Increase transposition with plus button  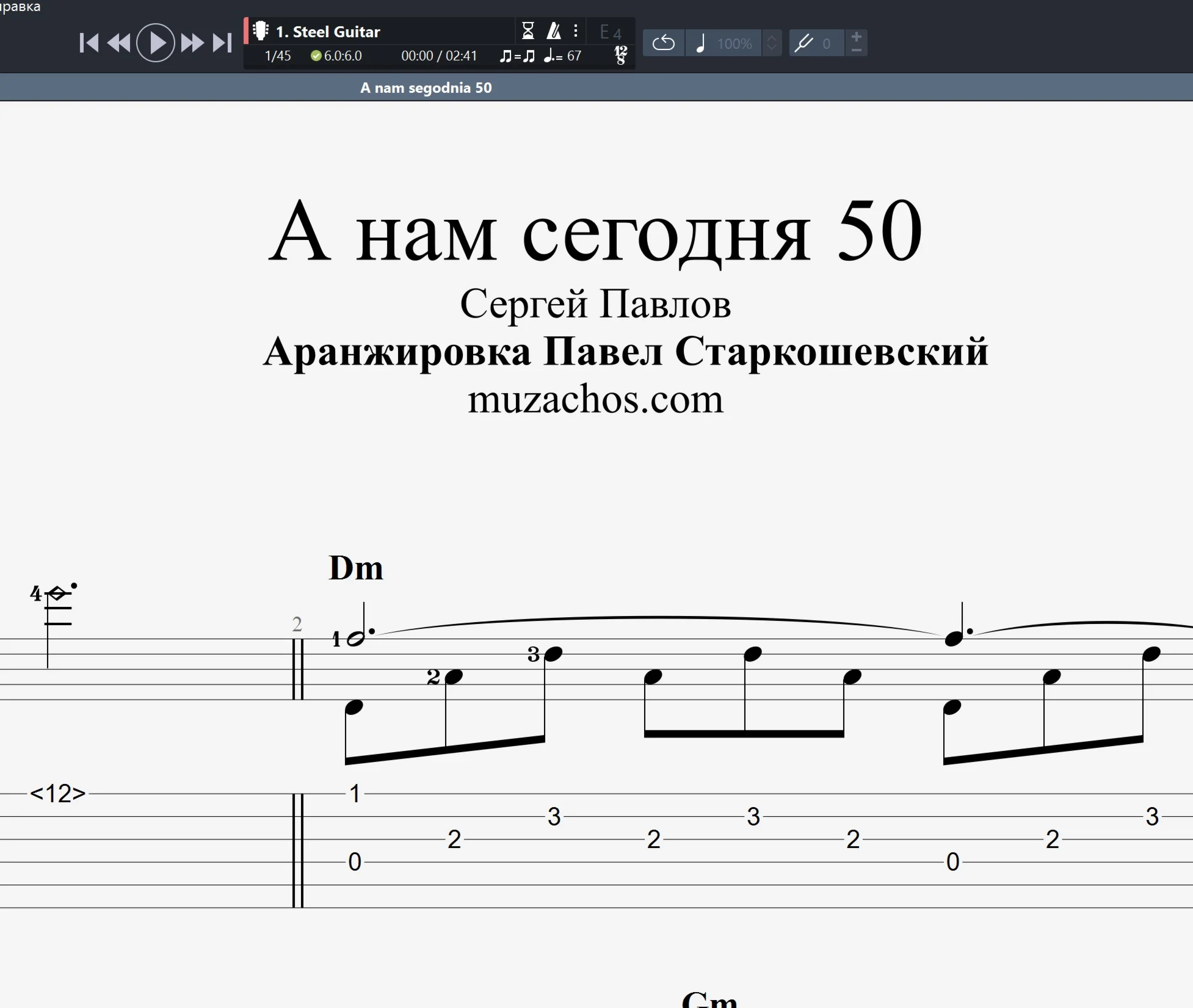(856, 37)
